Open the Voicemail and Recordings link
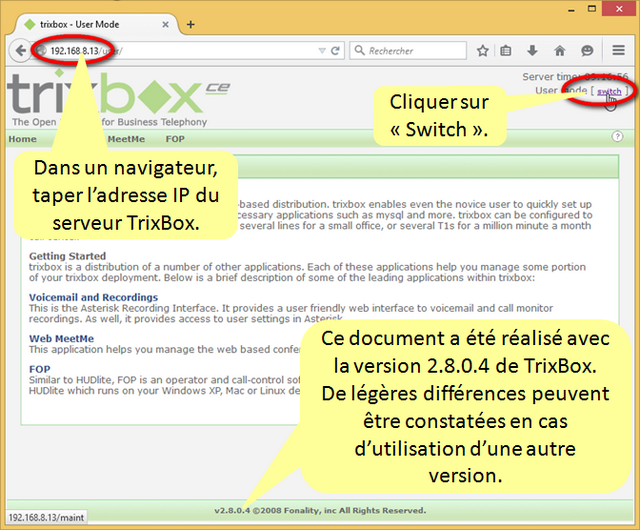Image resolution: width=640 pixels, height=530 pixels. tap(93, 297)
